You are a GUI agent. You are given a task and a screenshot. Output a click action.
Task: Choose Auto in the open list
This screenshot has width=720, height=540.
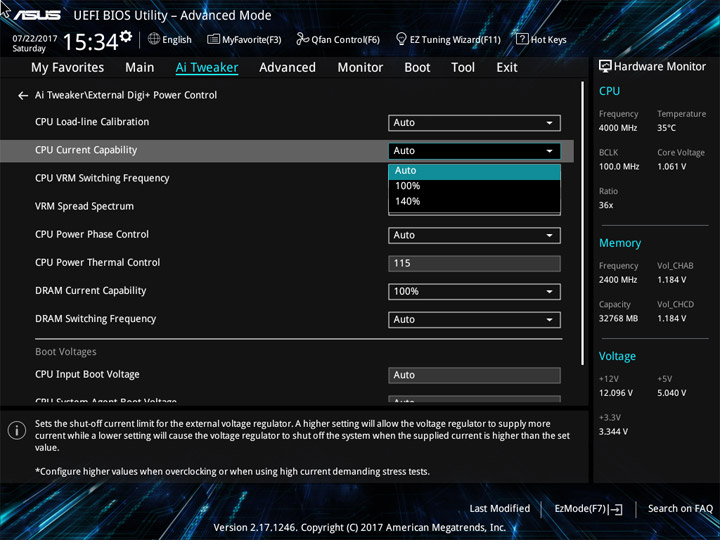click(x=474, y=171)
